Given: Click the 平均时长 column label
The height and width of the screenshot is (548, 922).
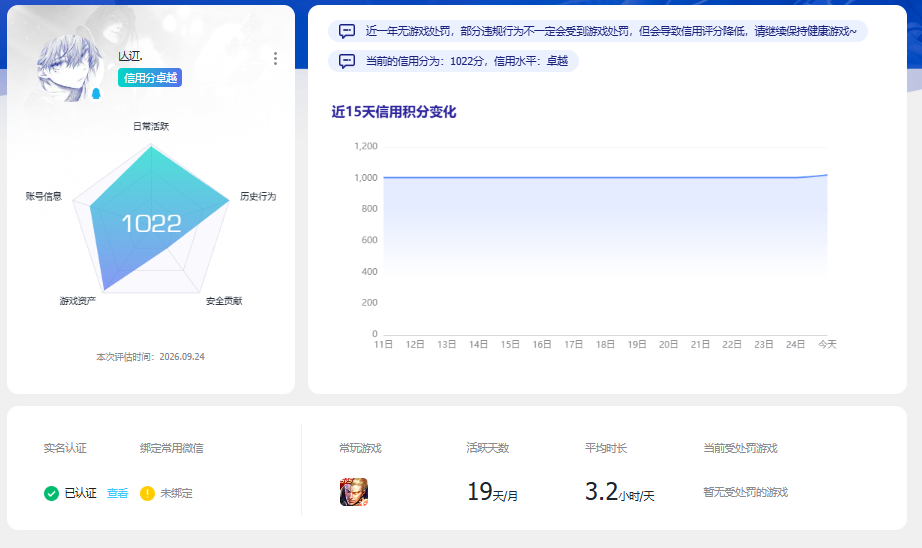Looking at the screenshot, I should (606, 448).
